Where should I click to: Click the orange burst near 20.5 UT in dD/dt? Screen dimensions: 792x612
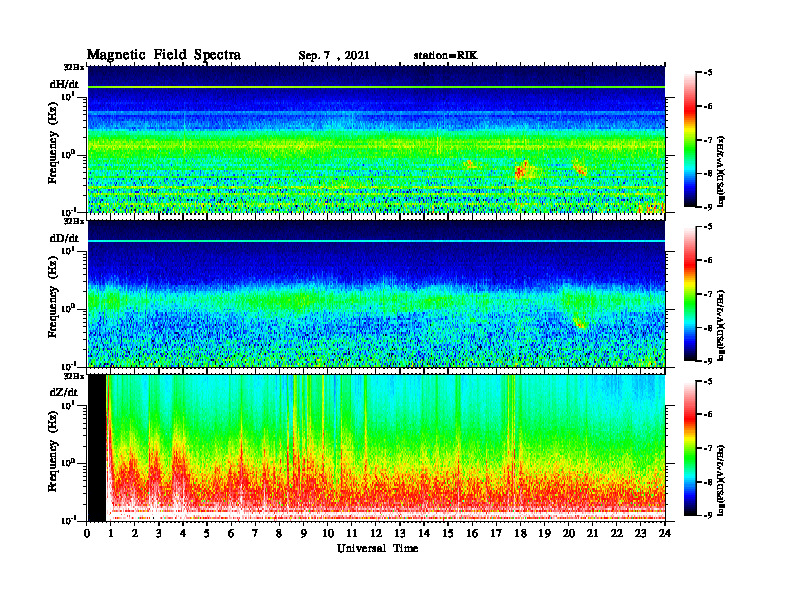[579, 322]
